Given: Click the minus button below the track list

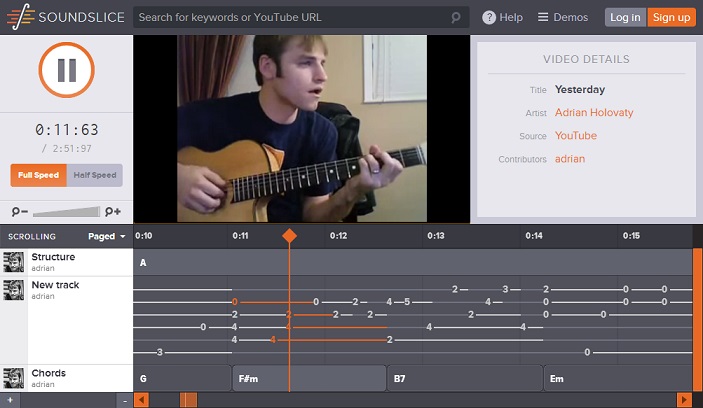Looking at the screenshot, I should click(124, 400).
